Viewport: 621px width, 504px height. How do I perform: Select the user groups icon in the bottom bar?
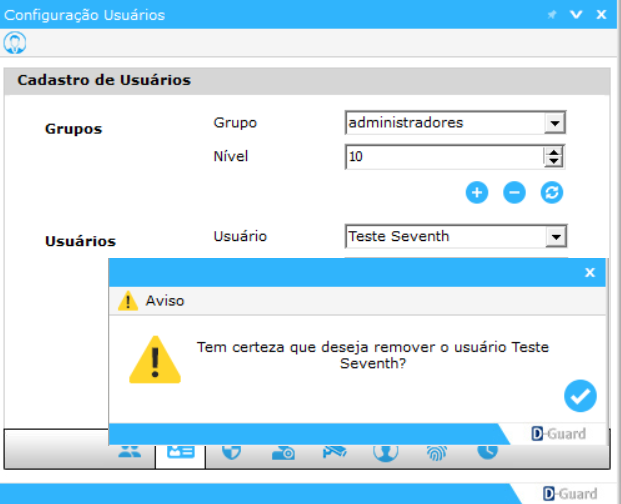[130, 452]
